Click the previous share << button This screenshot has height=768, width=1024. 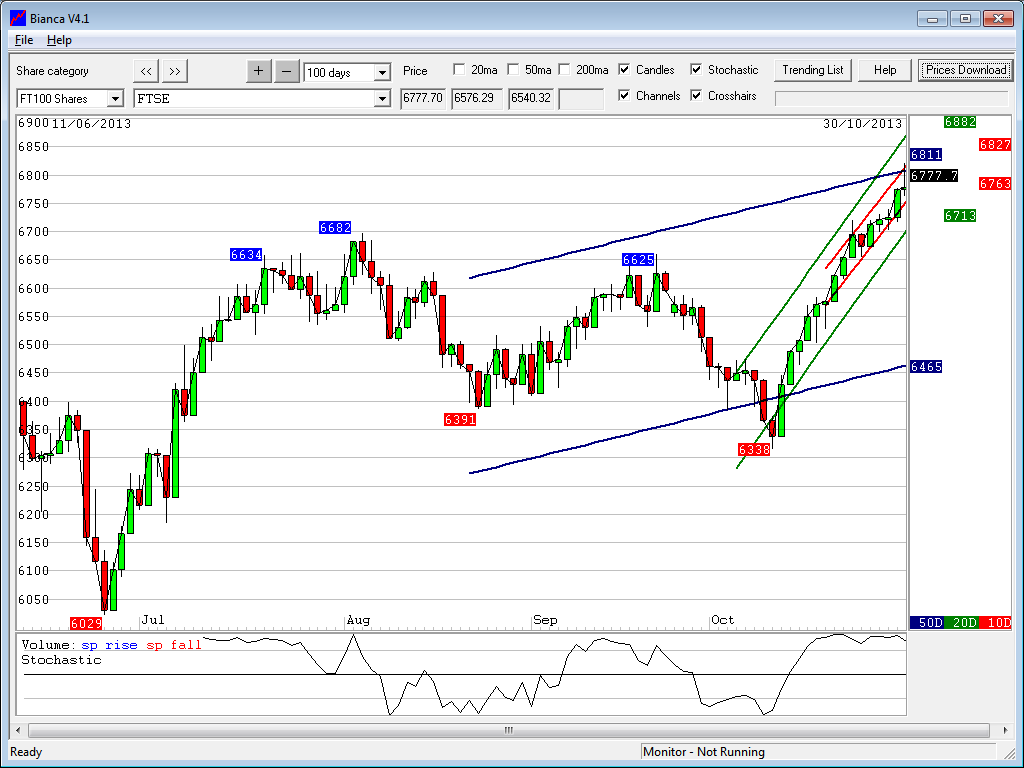tap(146, 71)
